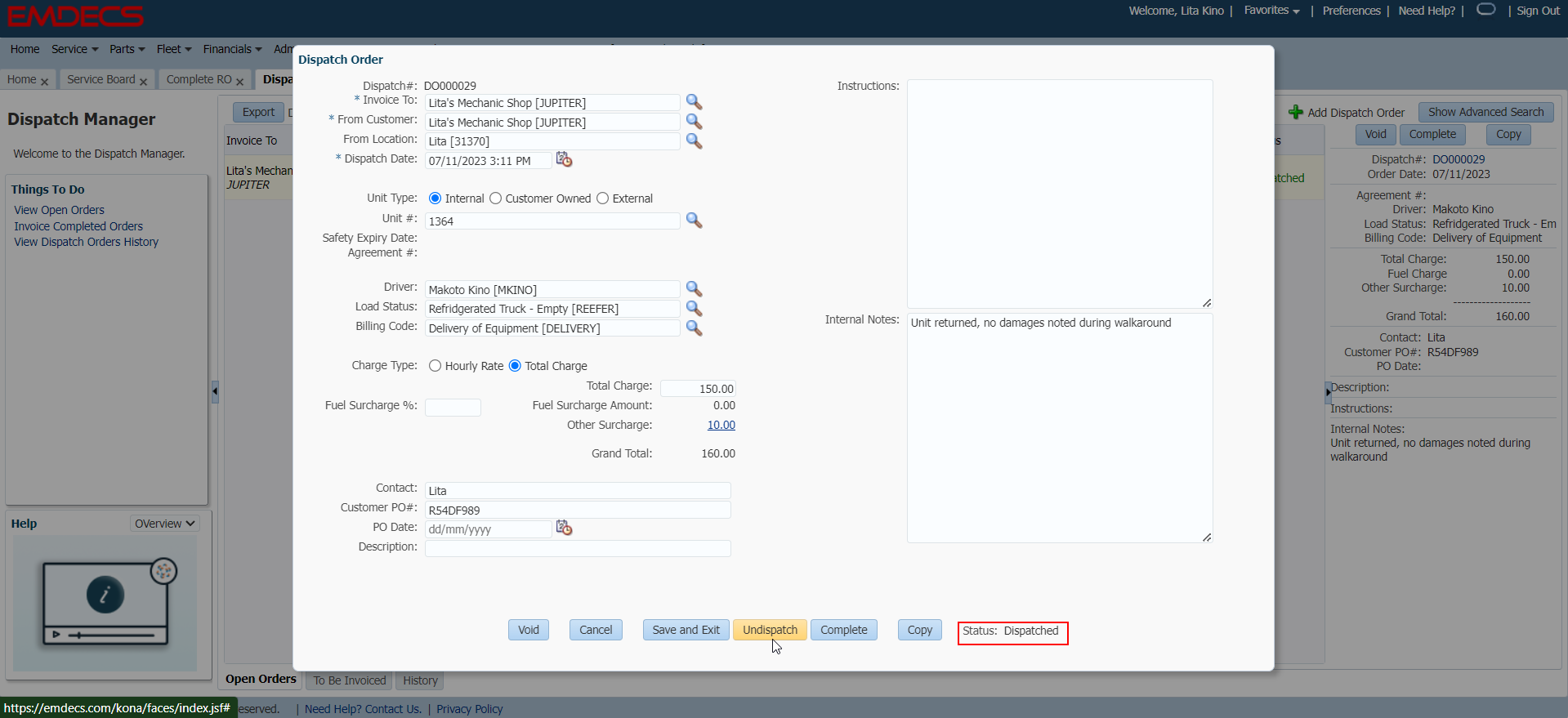Switch to the Open Orders tab
The width and height of the screenshot is (1568, 718).
tap(261, 679)
